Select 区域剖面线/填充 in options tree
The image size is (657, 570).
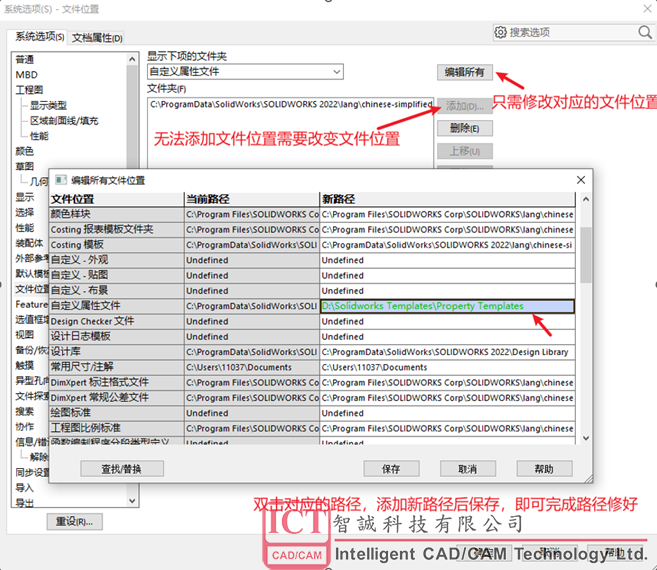64,121
